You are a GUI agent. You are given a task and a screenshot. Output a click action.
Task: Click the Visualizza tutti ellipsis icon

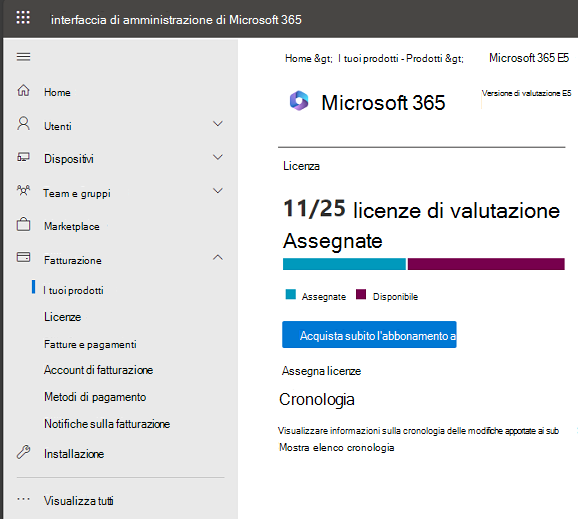click(x=23, y=499)
